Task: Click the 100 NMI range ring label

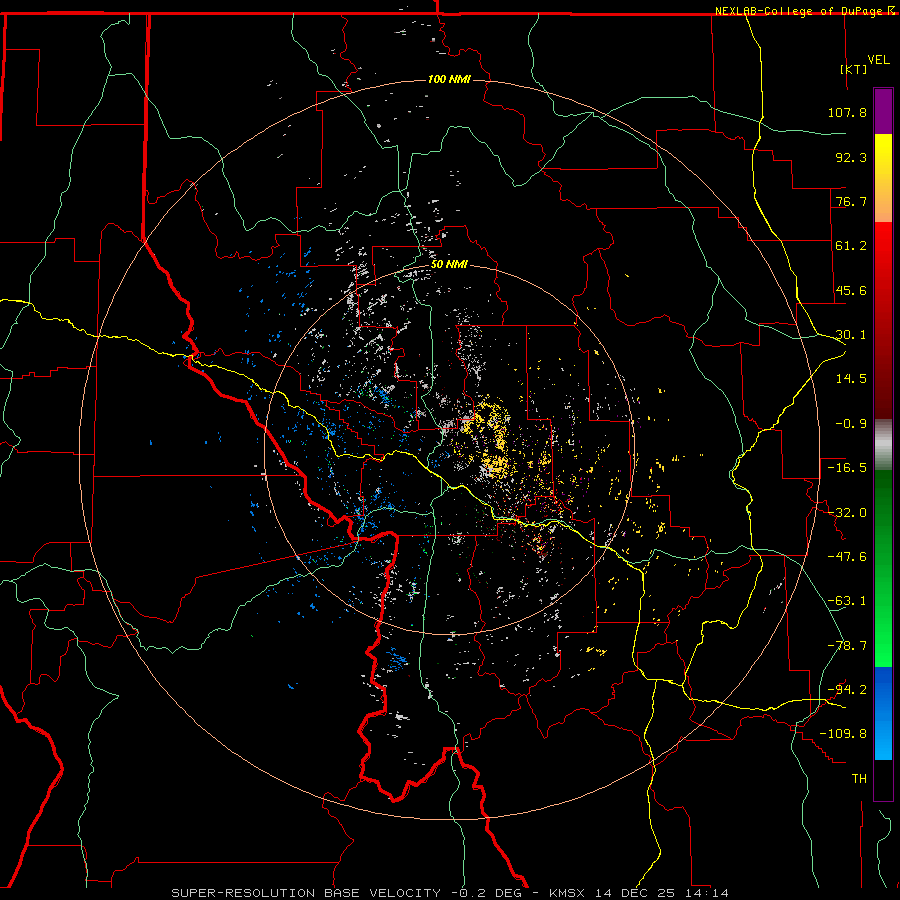Action: [449, 79]
